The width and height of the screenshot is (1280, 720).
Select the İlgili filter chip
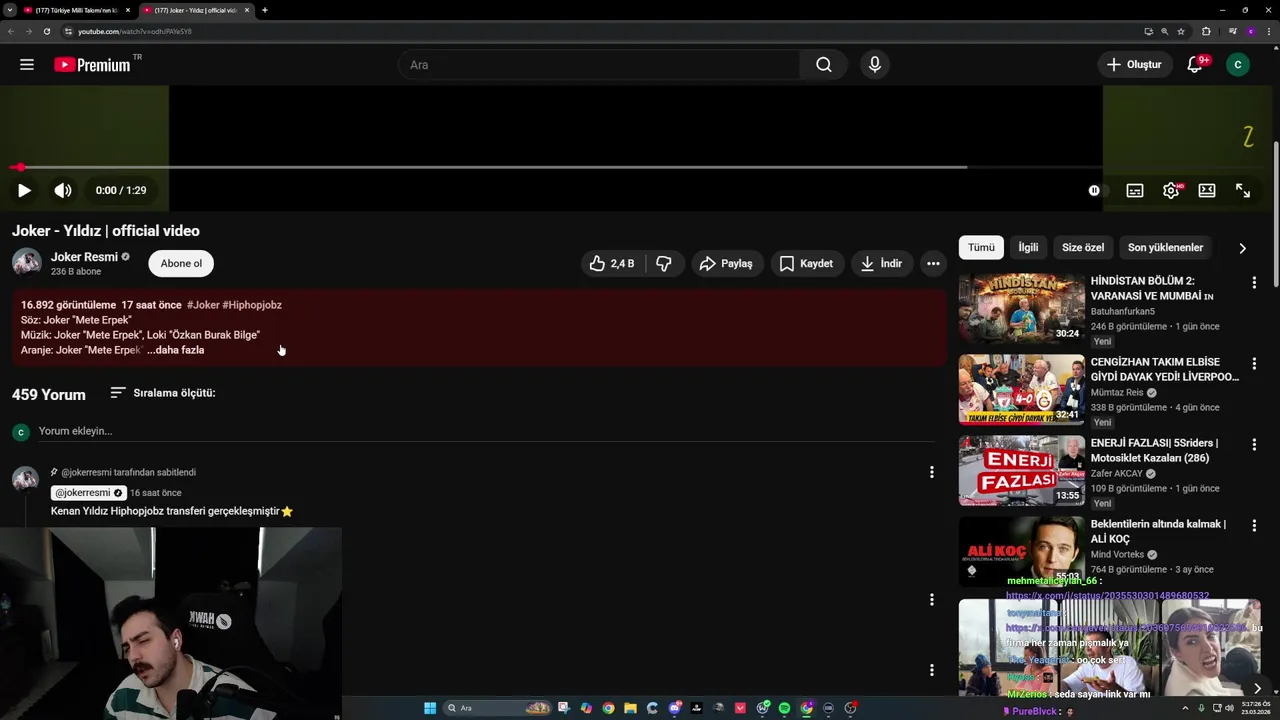[x=1028, y=247]
